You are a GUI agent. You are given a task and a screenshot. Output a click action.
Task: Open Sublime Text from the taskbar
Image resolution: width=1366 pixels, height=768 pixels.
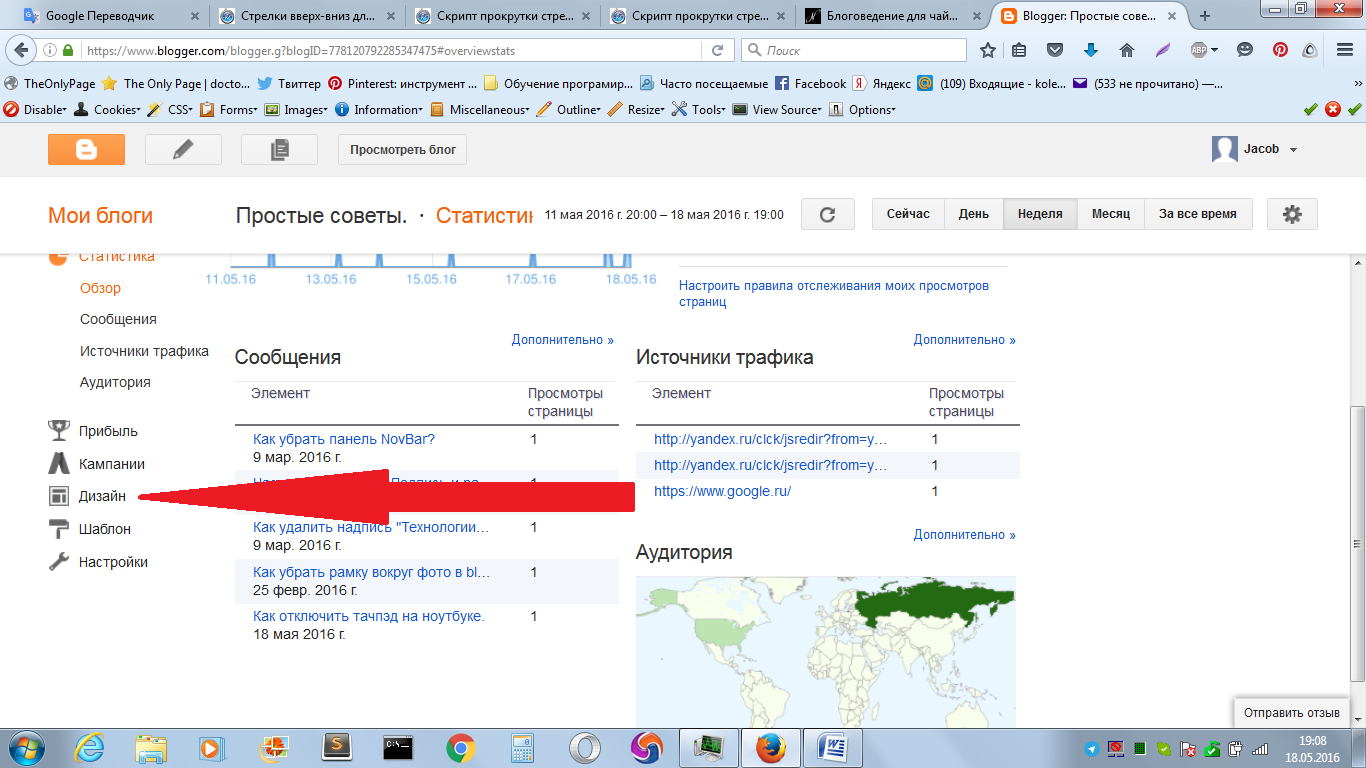pos(338,748)
